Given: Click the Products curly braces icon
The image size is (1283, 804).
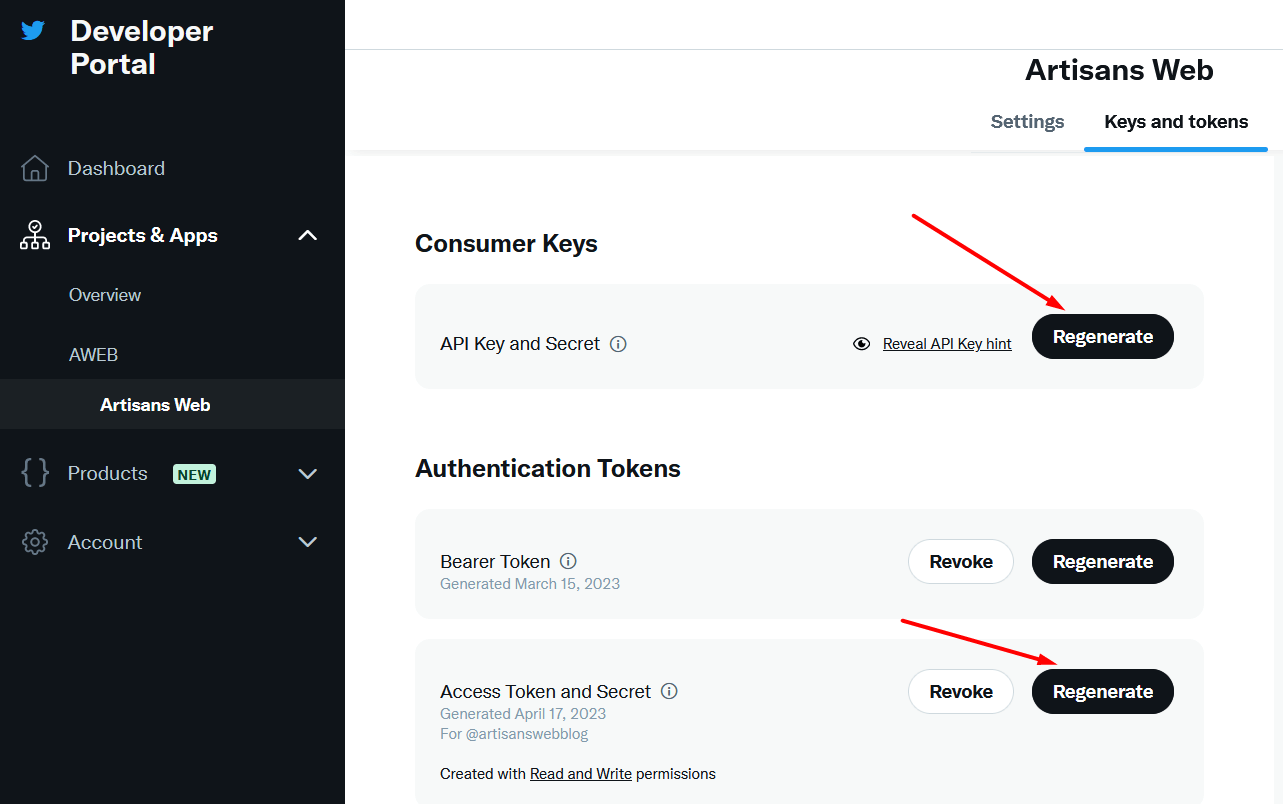Looking at the screenshot, I should click(x=35, y=473).
